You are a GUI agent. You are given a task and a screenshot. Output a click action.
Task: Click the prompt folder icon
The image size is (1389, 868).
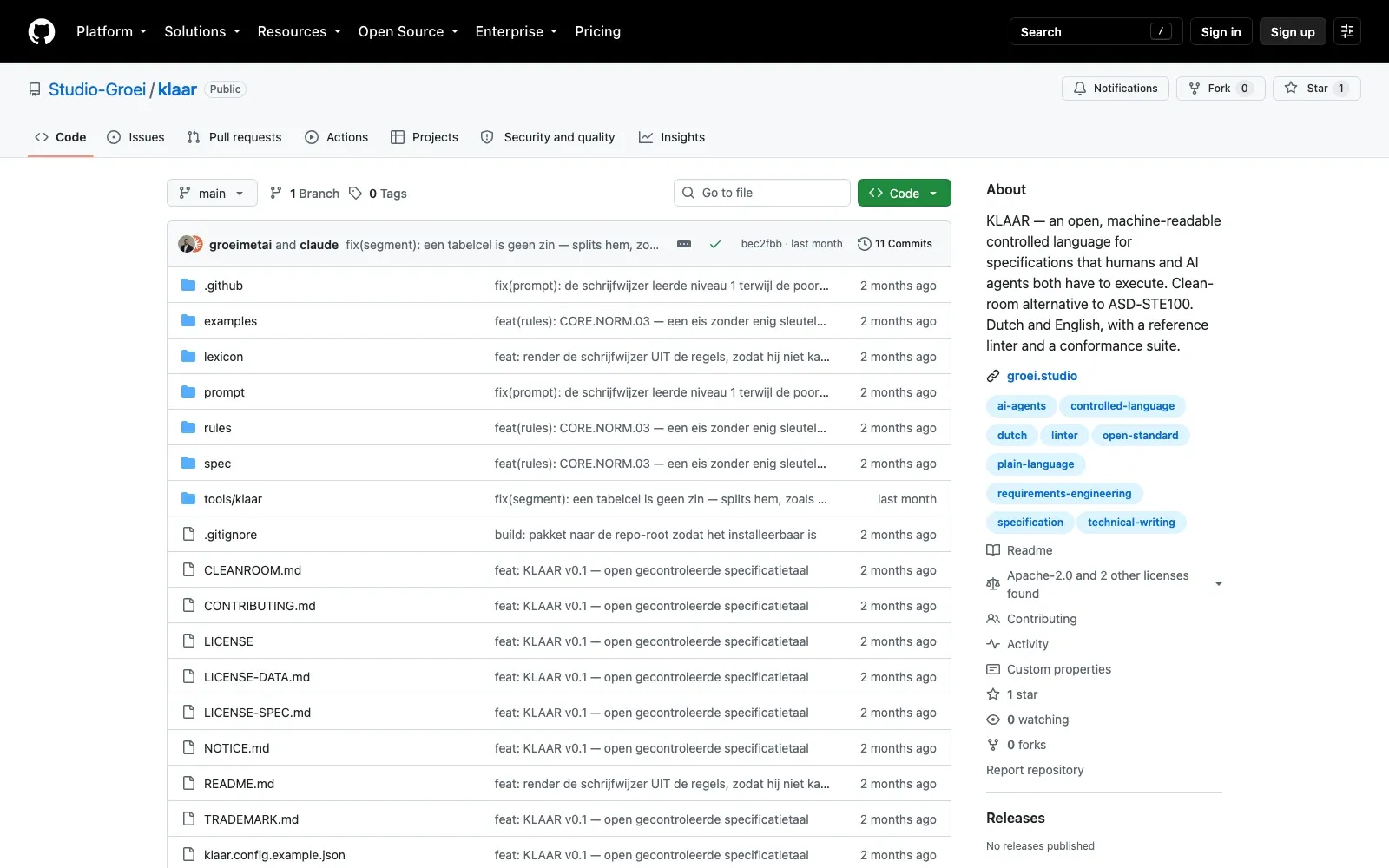pos(188,392)
